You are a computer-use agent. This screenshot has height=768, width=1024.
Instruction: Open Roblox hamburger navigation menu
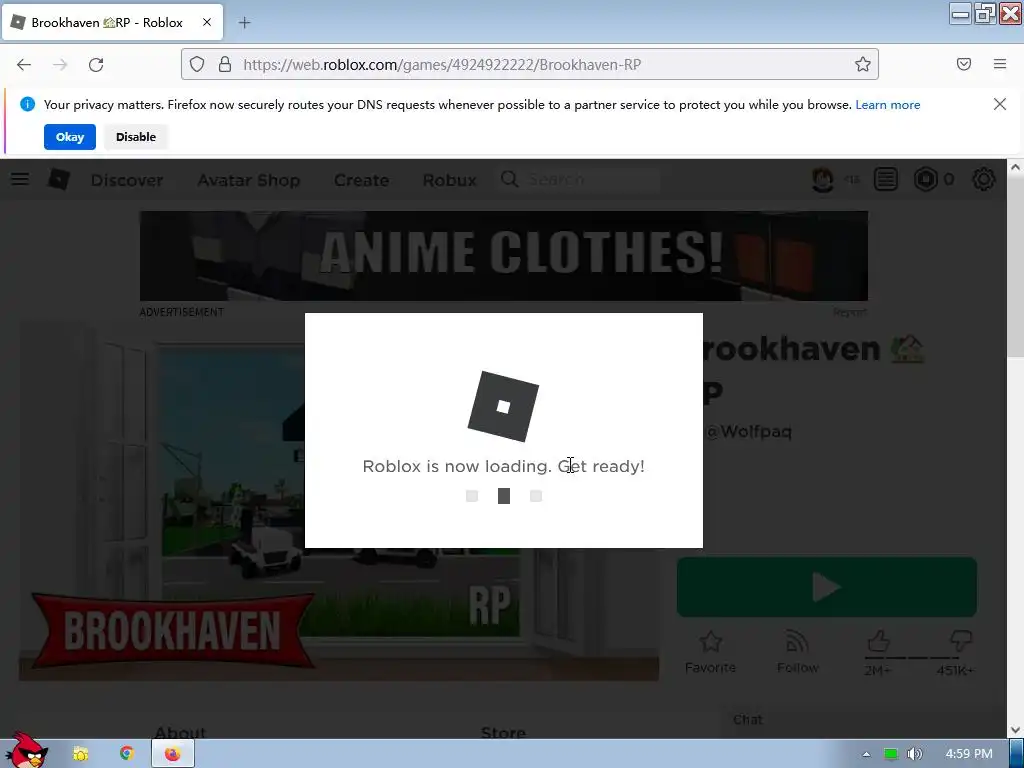(20, 179)
